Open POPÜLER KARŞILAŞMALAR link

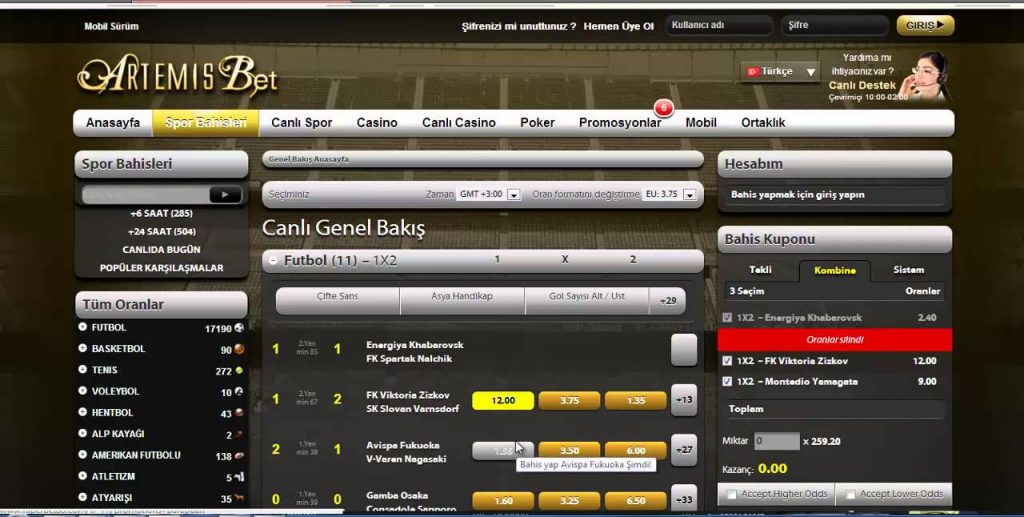[x=161, y=268]
